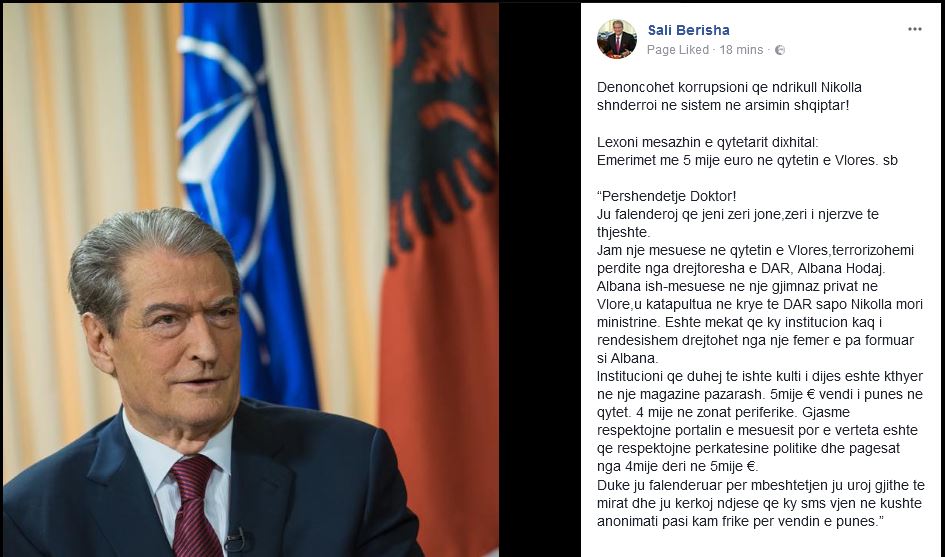Open Sali Berisha's profile picture avatar
This screenshot has width=945, height=557.
[x=617, y=39]
